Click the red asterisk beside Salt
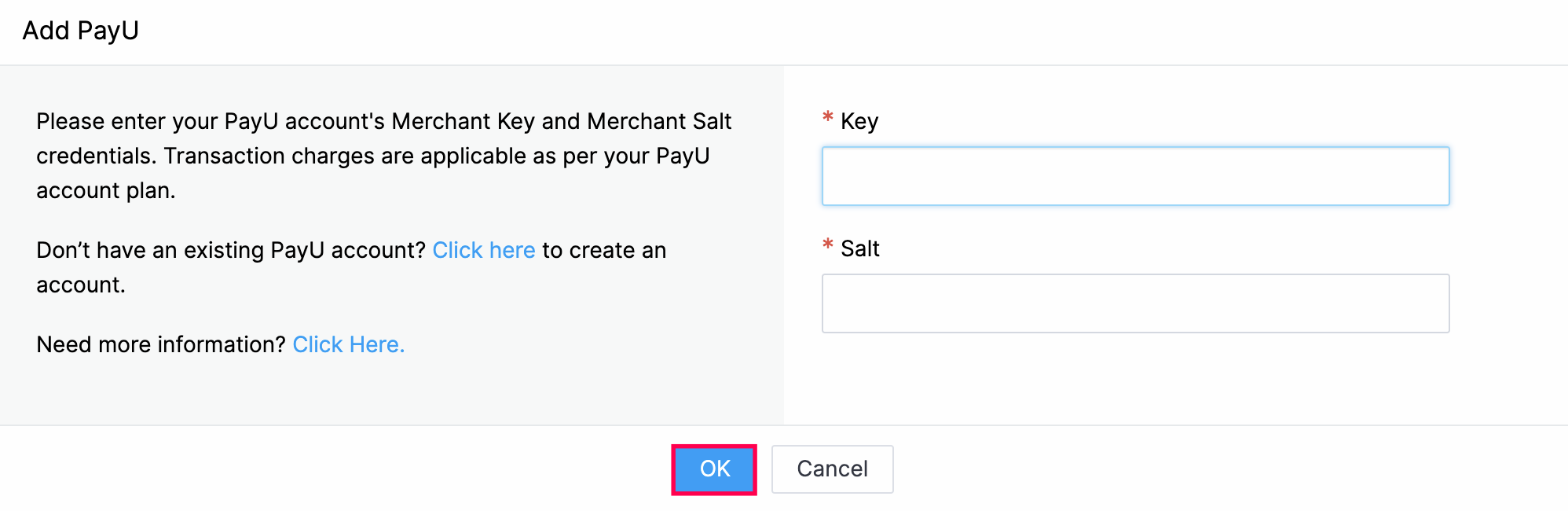The image size is (1568, 511). [x=827, y=245]
